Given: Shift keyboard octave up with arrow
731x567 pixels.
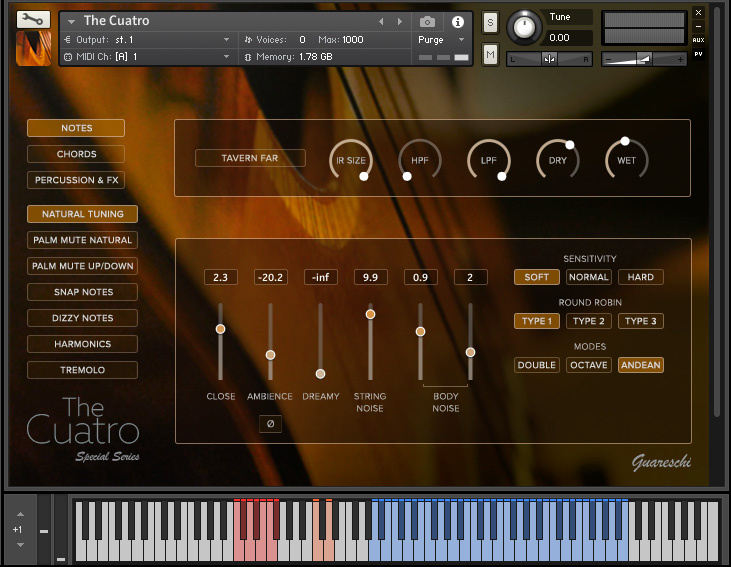Looking at the screenshot, I should (x=21, y=514).
